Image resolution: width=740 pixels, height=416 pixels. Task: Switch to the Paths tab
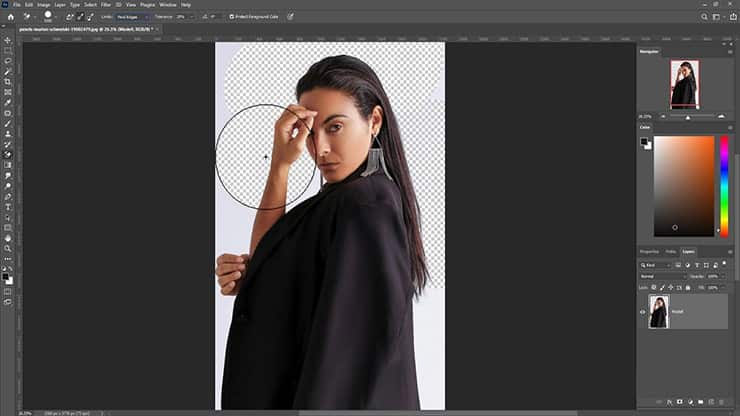669,251
